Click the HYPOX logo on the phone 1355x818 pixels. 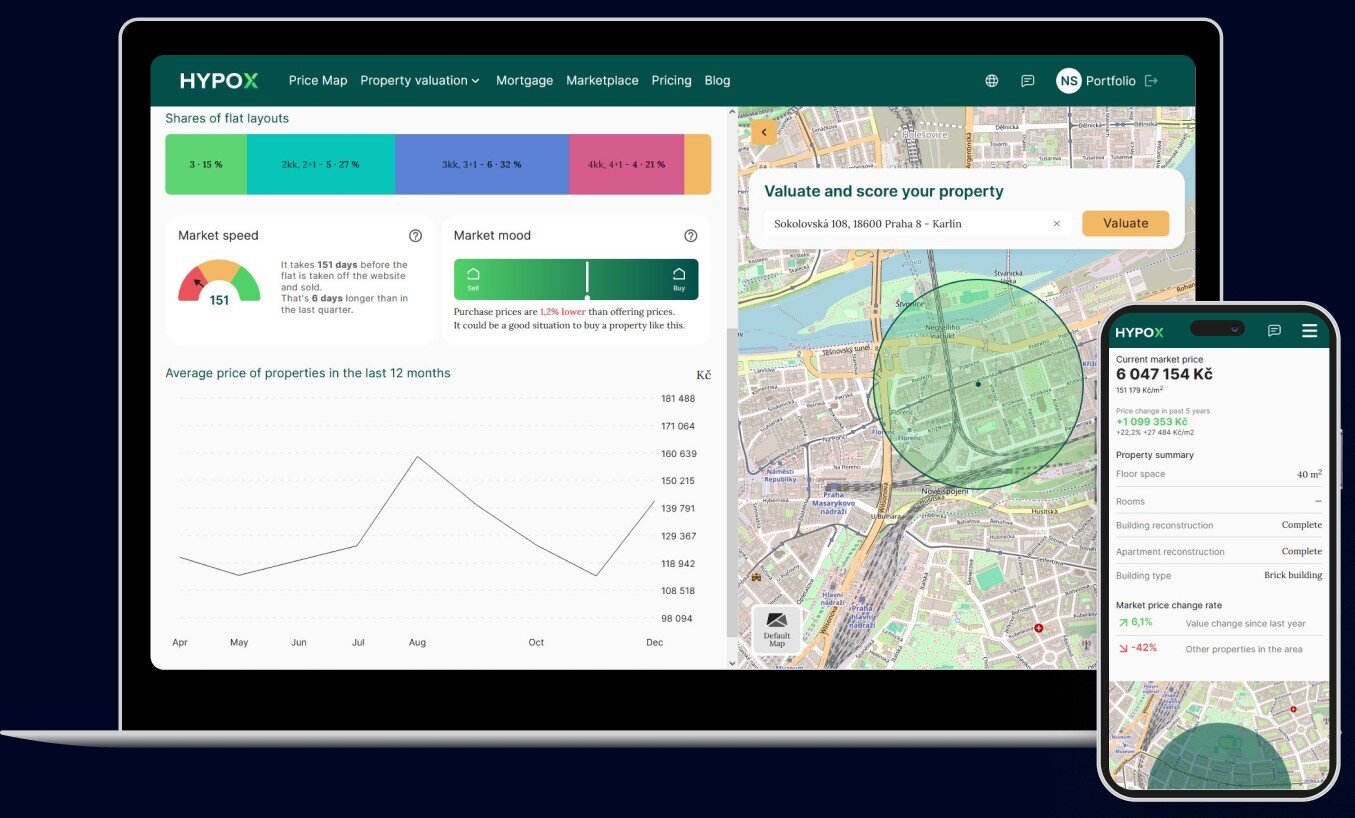coord(1140,332)
